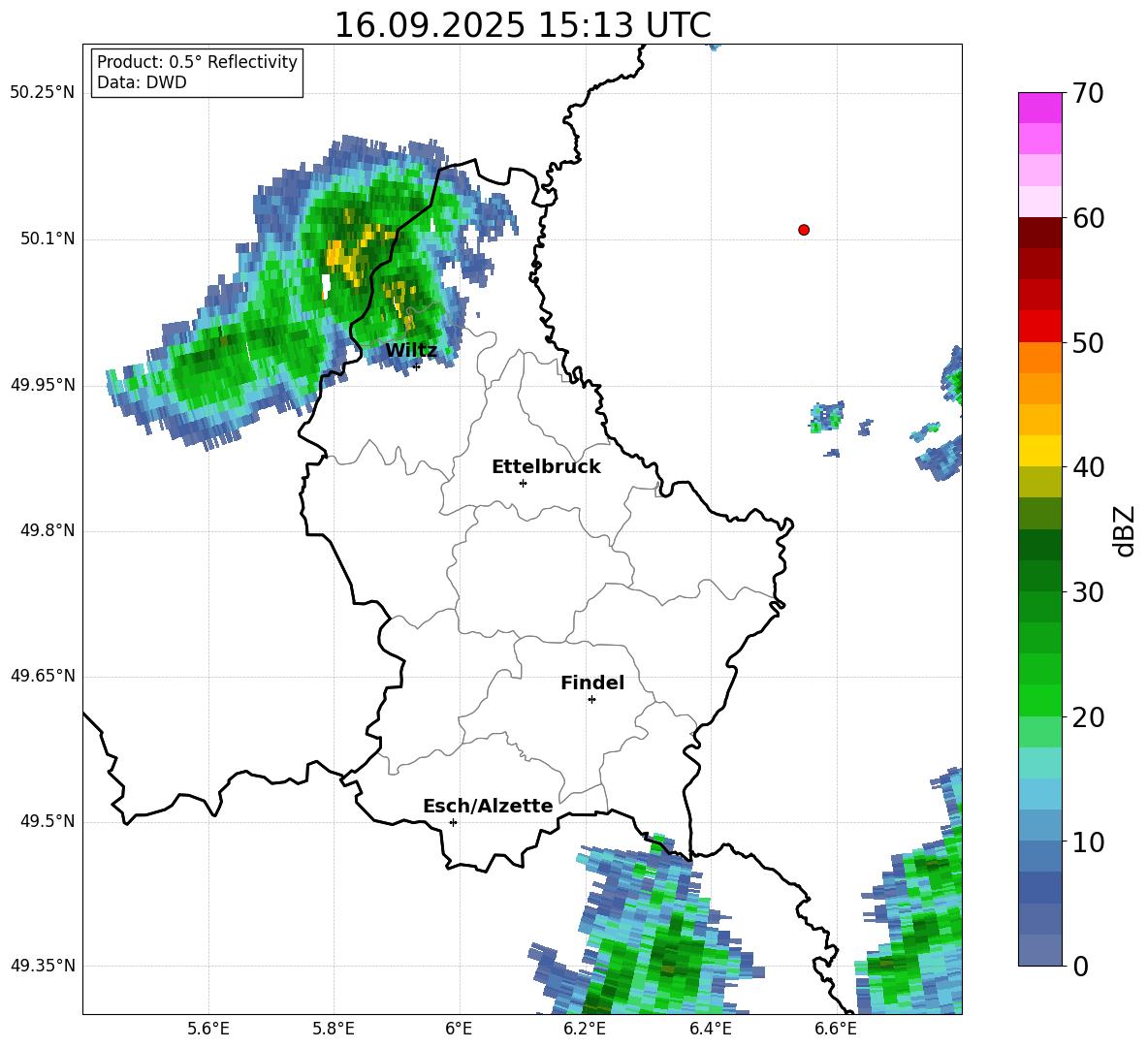Click the Data: DWD text
Screen dimensions: 1148x1048
pos(142,82)
